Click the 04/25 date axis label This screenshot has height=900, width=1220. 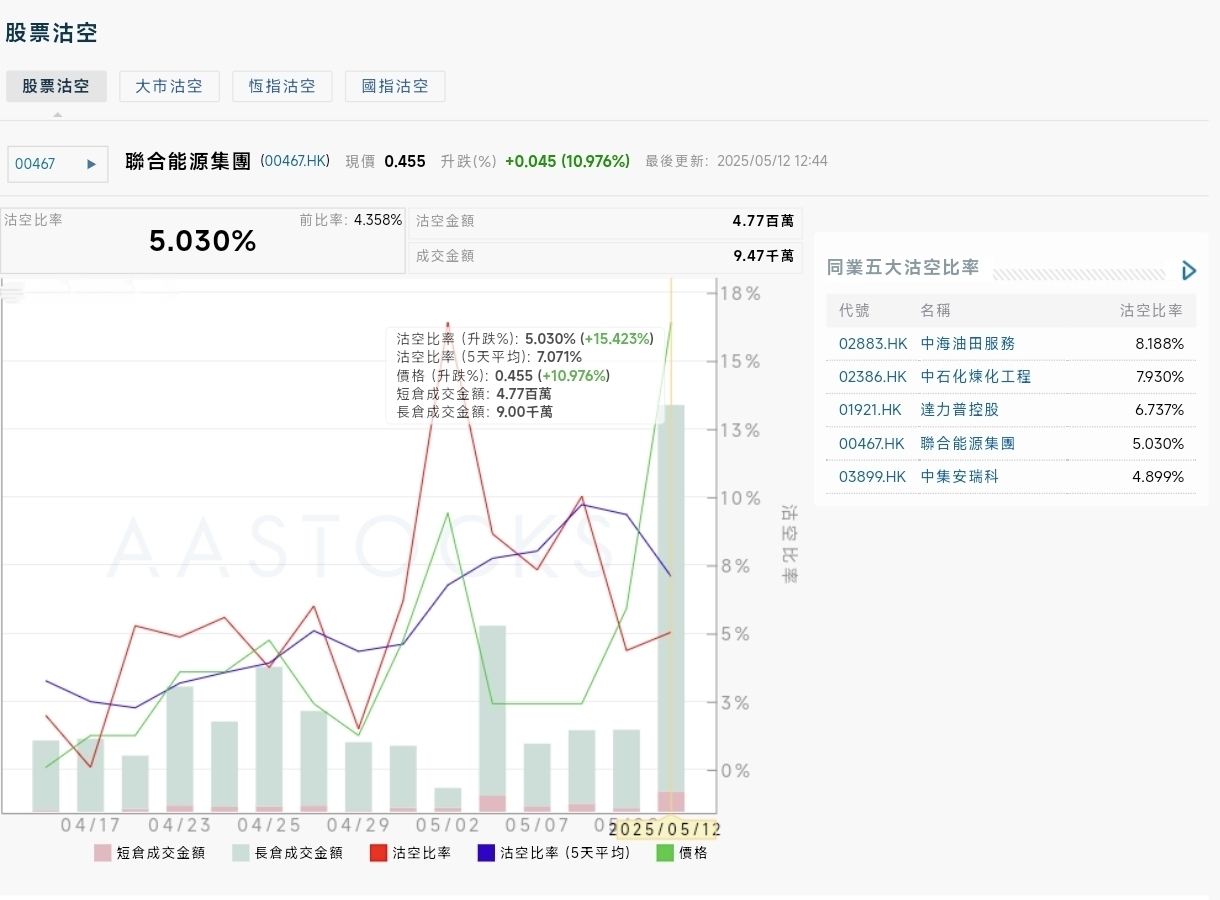pyautogui.click(x=270, y=826)
